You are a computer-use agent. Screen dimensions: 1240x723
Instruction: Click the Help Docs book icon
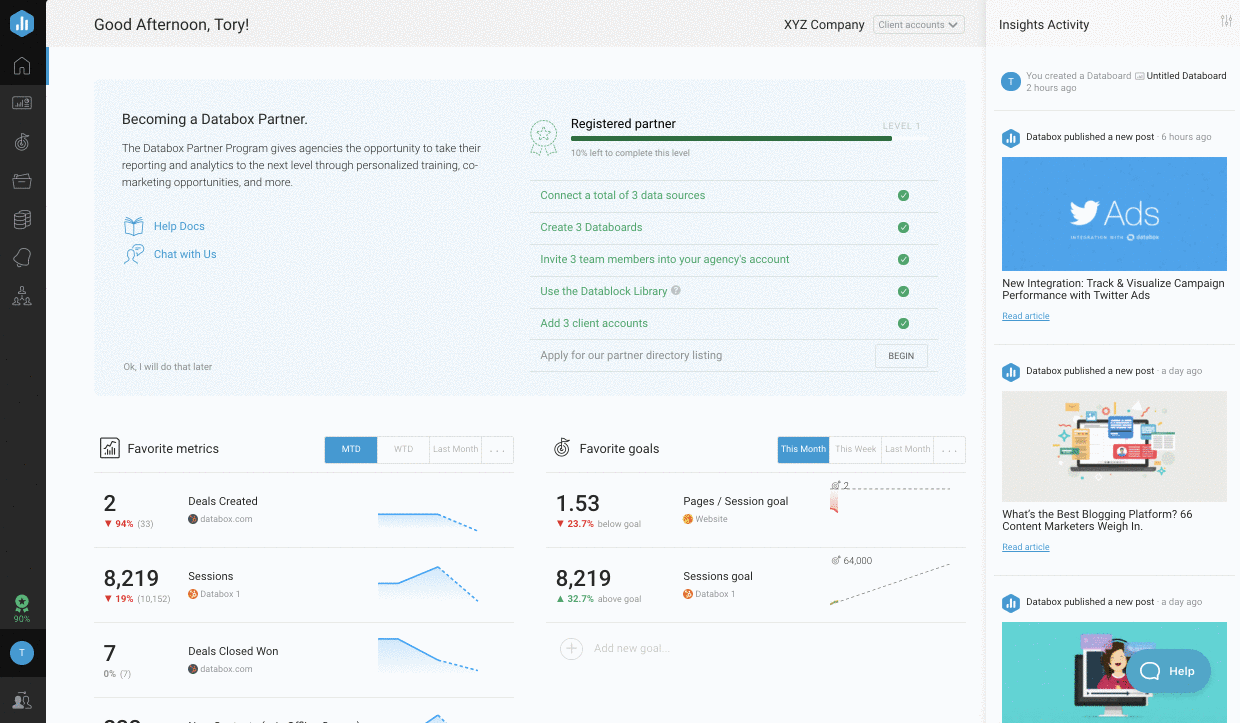pyautogui.click(x=134, y=226)
